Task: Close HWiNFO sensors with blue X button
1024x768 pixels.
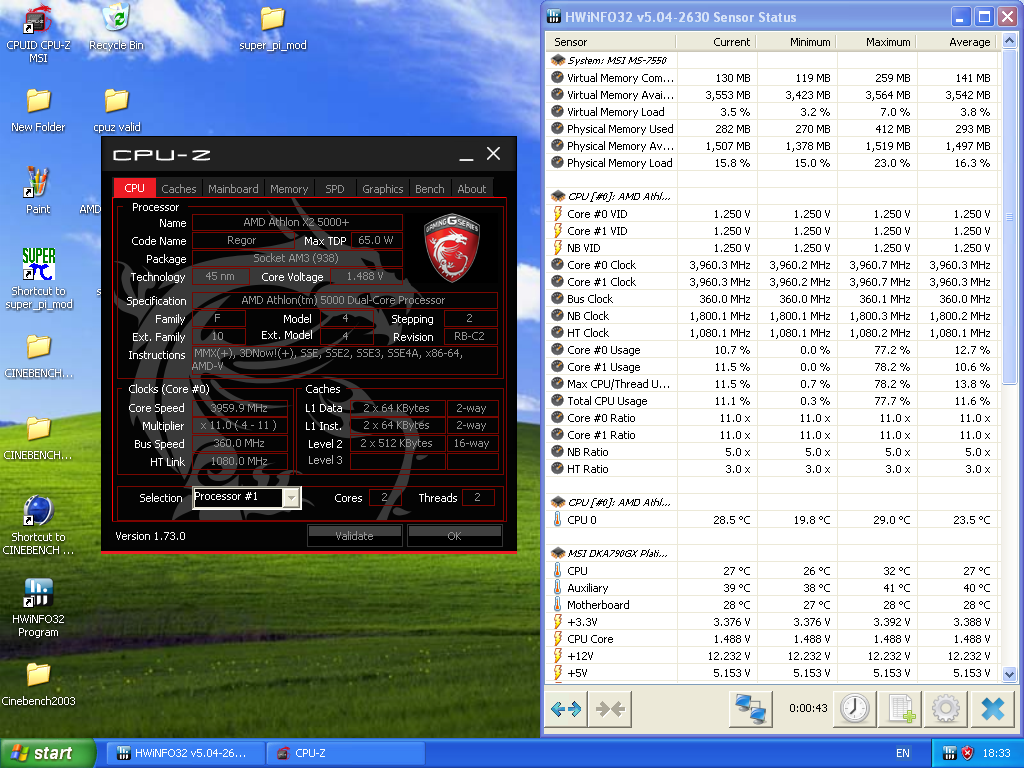Action: coord(993,709)
